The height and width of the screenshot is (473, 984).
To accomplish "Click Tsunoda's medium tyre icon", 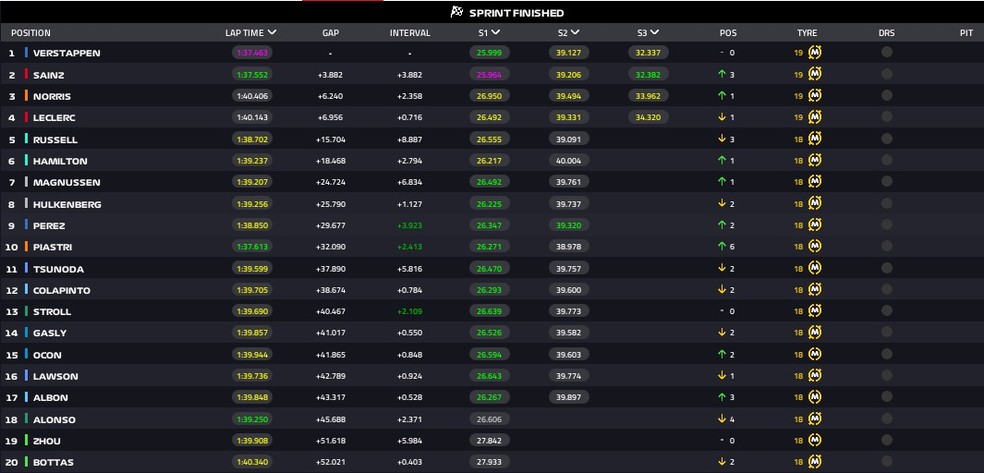I will pos(815,268).
